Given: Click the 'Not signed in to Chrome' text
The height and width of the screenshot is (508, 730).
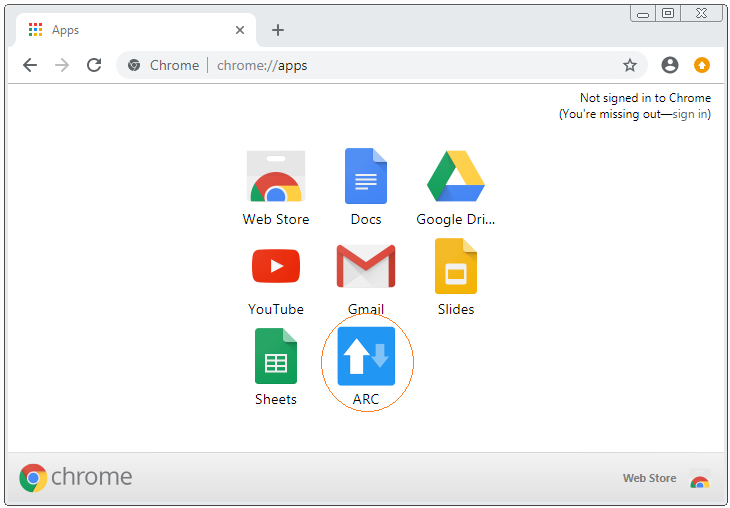Looking at the screenshot, I should pyautogui.click(x=645, y=98).
